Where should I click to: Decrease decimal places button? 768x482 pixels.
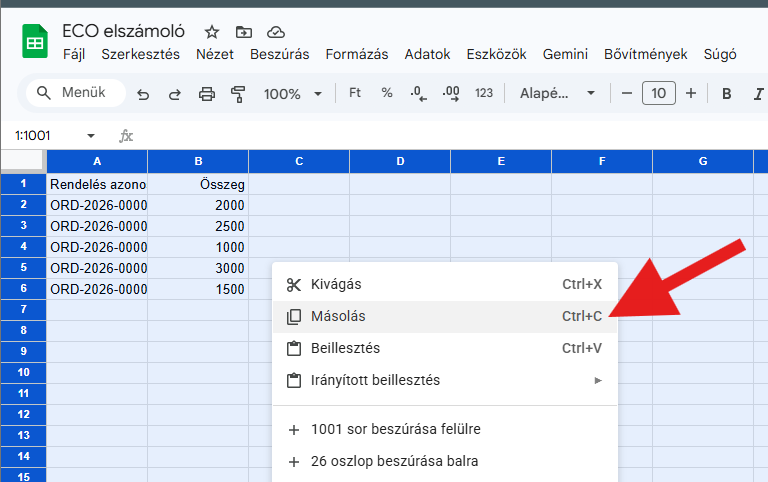[418, 93]
